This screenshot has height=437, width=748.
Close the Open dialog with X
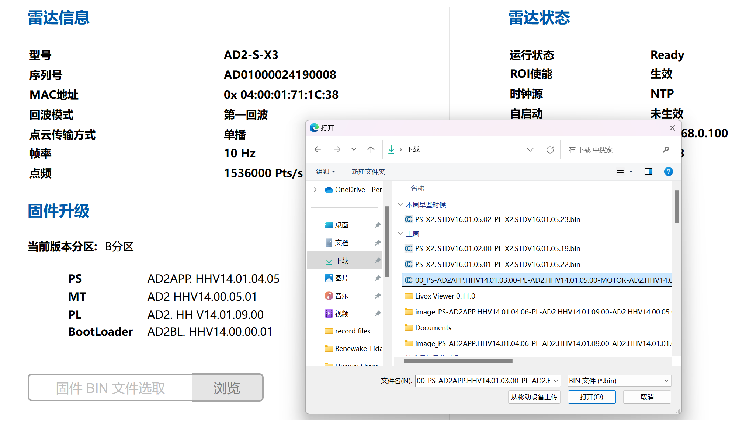pyautogui.click(x=672, y=128)
